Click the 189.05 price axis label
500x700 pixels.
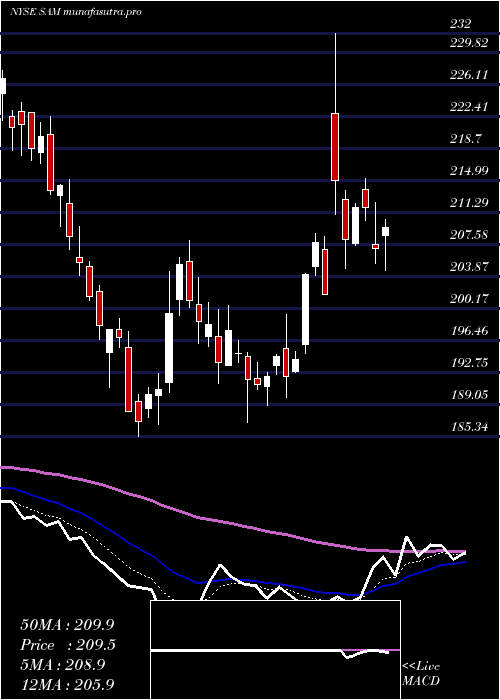point(469,395)
